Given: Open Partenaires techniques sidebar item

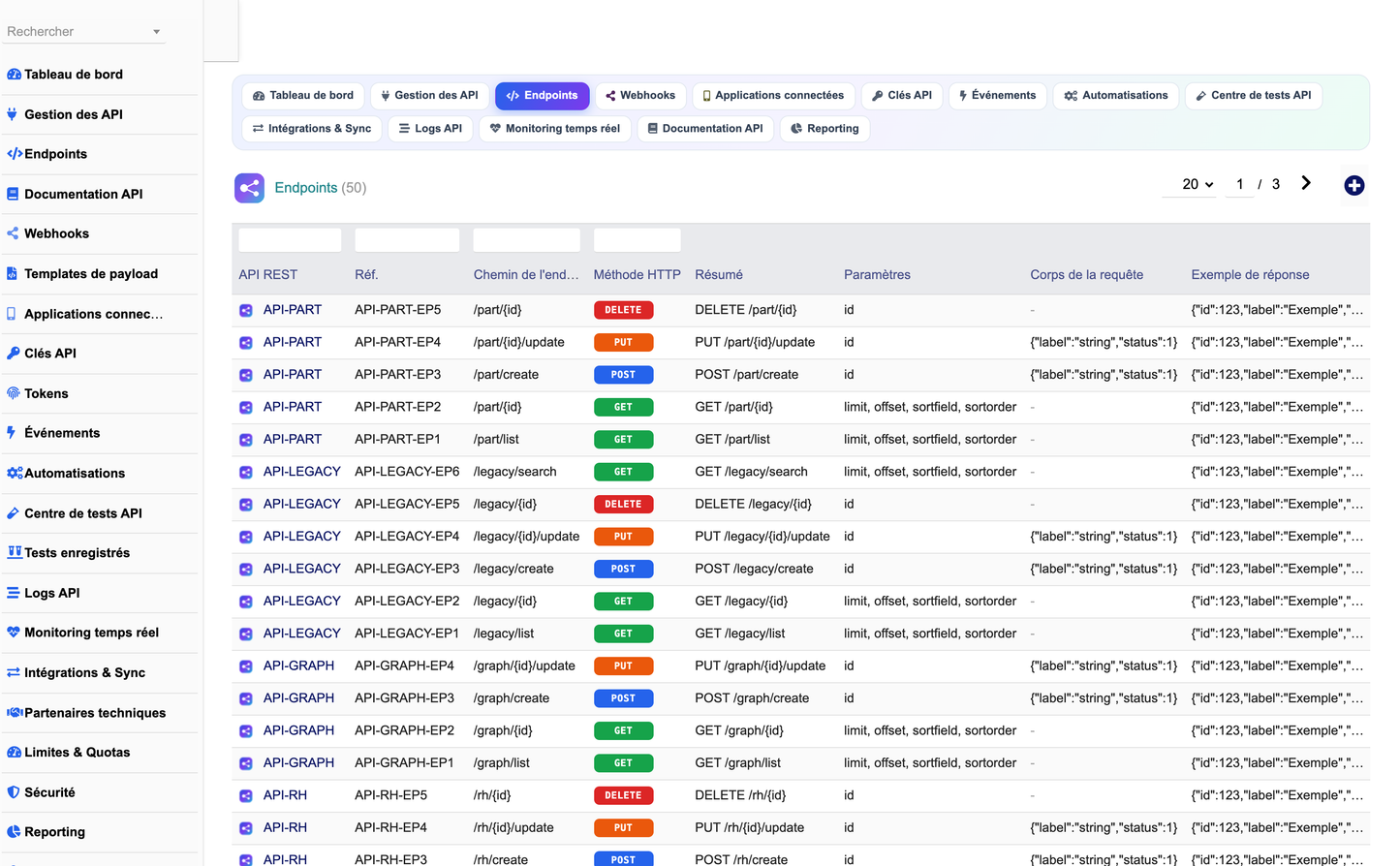Looking at the screenshot, I should pyautogui.click(x=95, y=713).
